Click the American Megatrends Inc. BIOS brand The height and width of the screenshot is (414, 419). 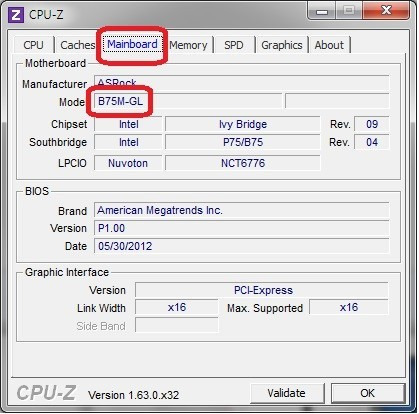tap(242, 210)
